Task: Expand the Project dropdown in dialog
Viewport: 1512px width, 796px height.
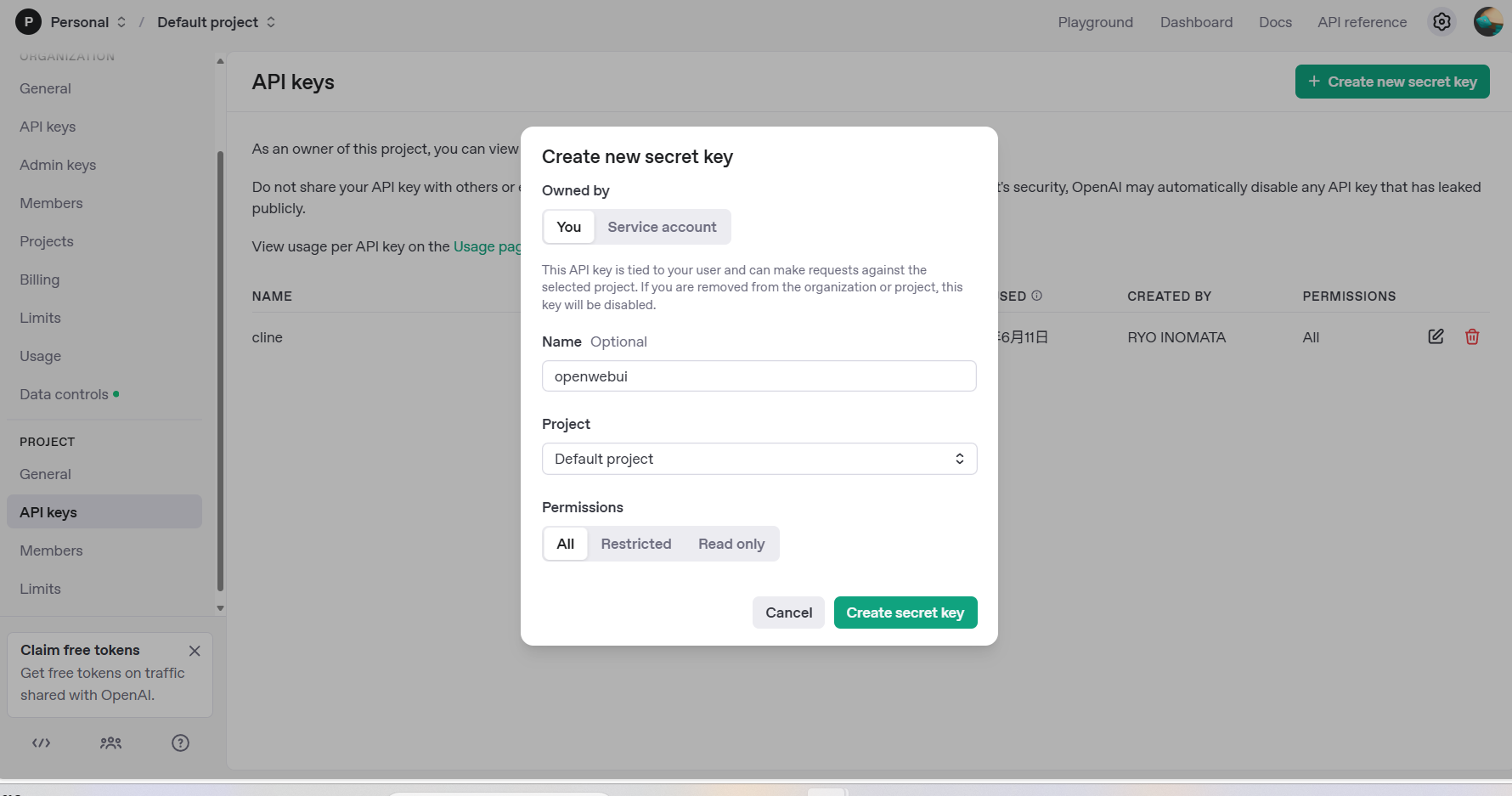Action: click(759, 459)
